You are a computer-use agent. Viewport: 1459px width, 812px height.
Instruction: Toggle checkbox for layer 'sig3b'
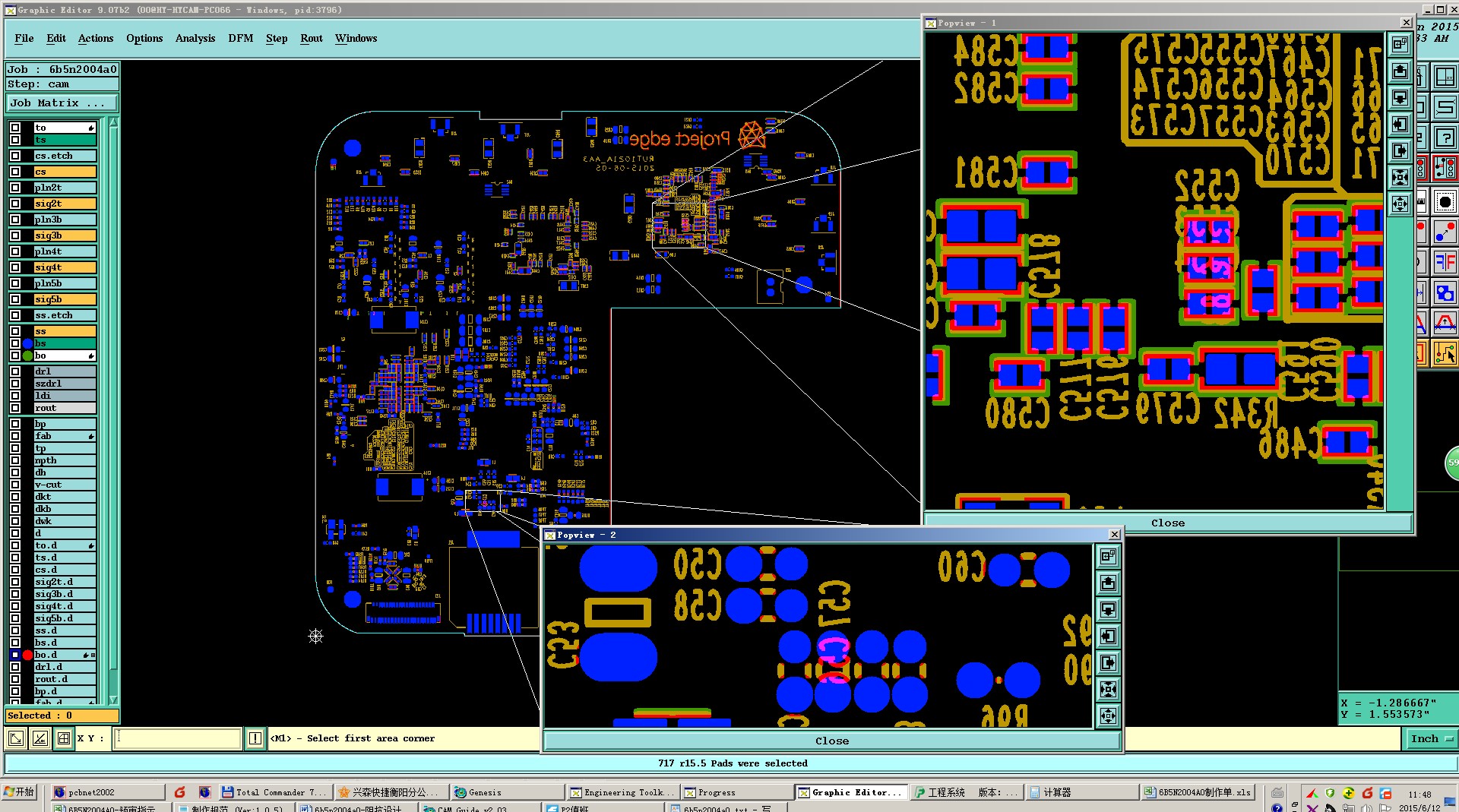pyautogui.click(x=15, y=235)
